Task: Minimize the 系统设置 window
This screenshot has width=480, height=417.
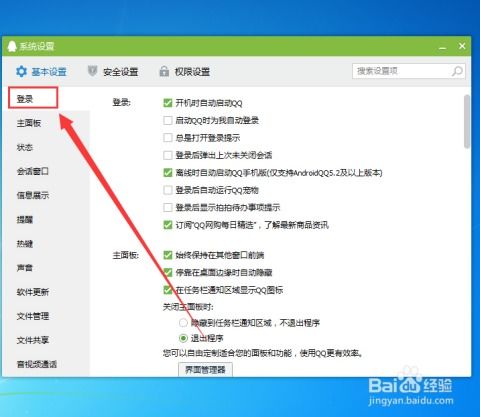Action: 443,47
